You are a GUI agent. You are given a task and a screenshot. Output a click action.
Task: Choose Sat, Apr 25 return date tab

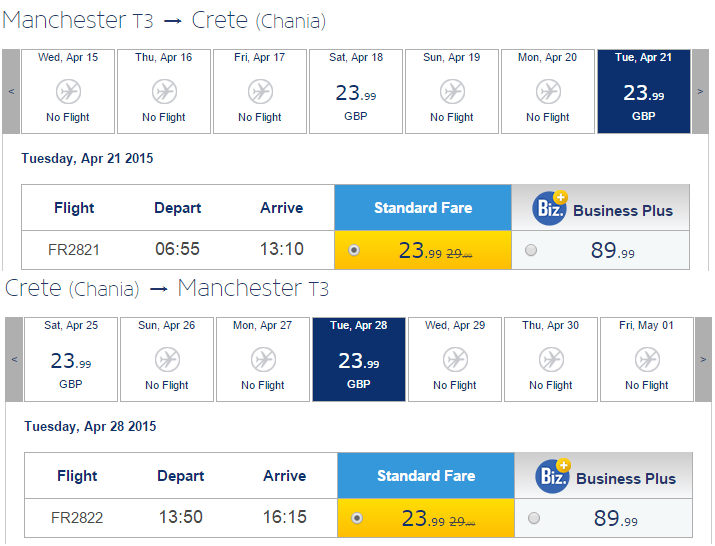(71, 359)
